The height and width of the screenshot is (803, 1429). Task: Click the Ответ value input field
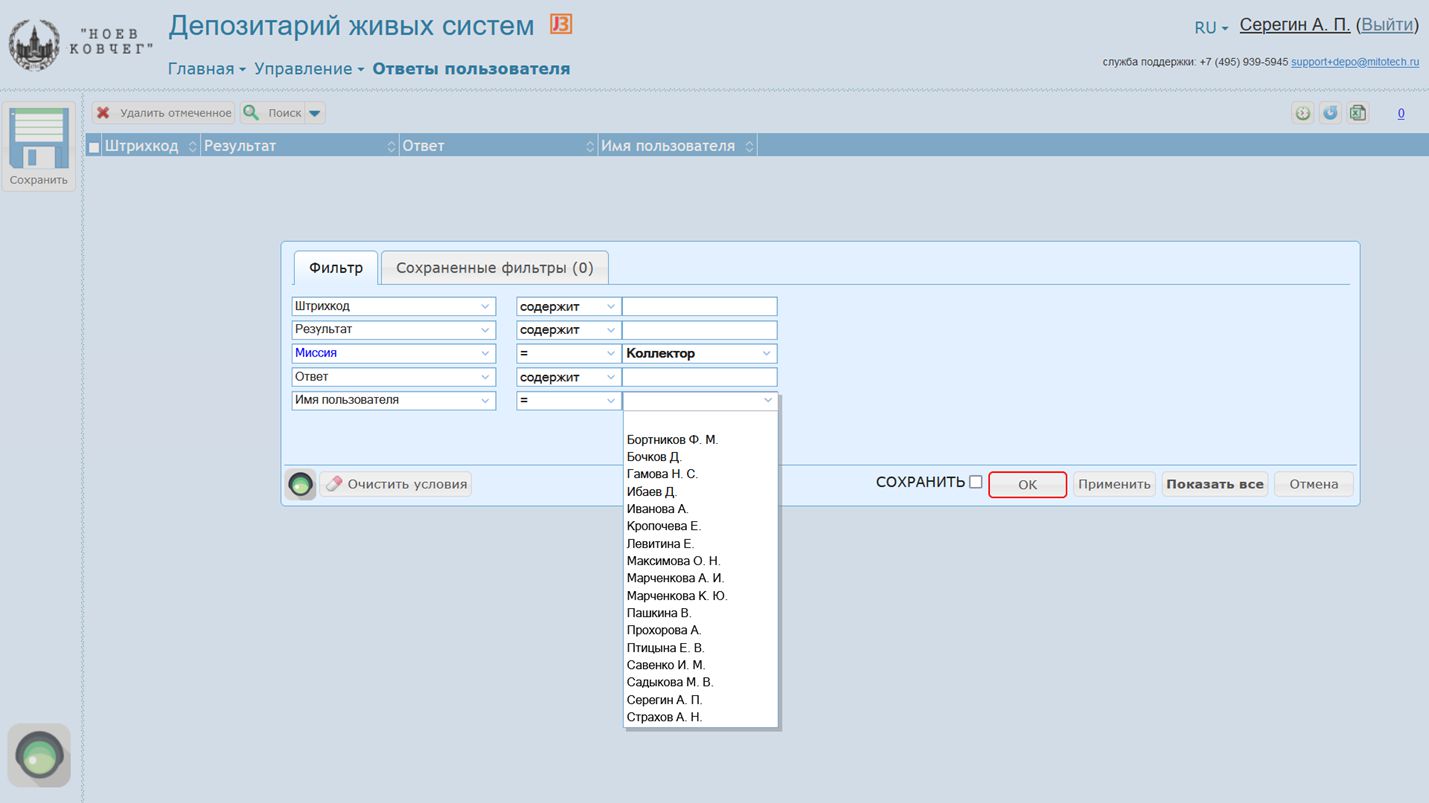pyautogui.click(x=700, y=377)
